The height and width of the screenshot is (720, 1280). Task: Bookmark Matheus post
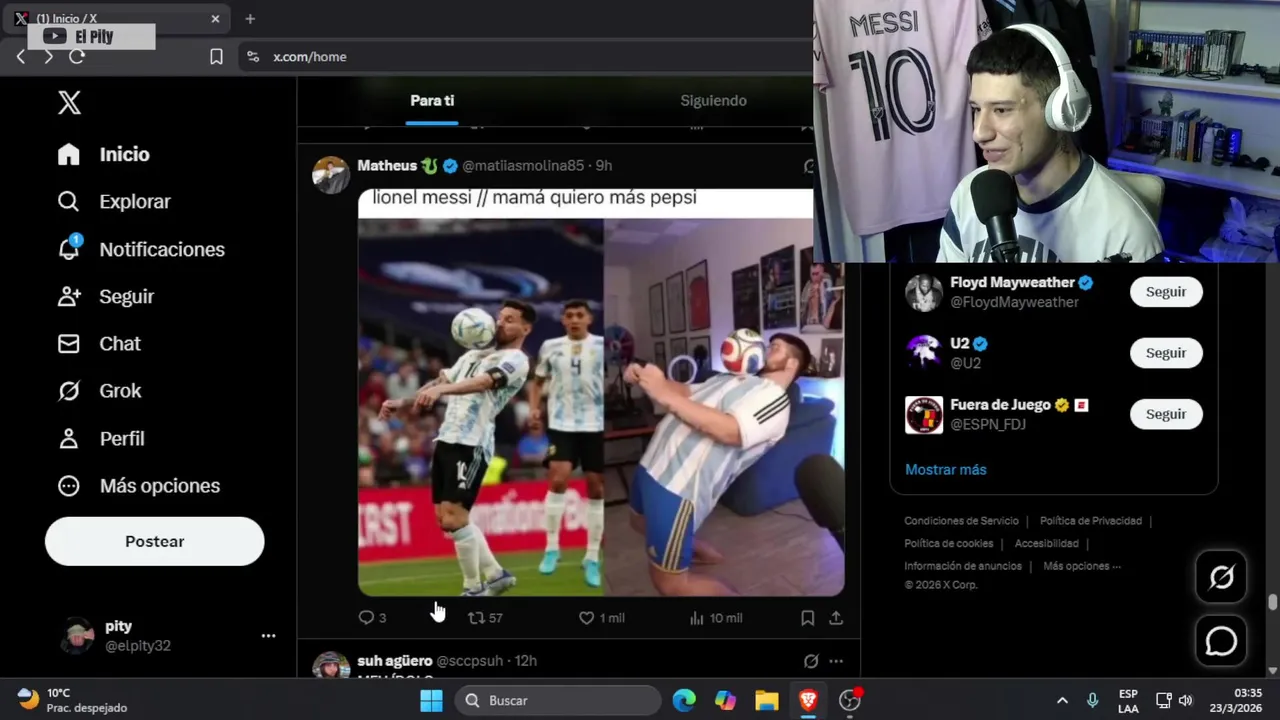coord(807,618)
